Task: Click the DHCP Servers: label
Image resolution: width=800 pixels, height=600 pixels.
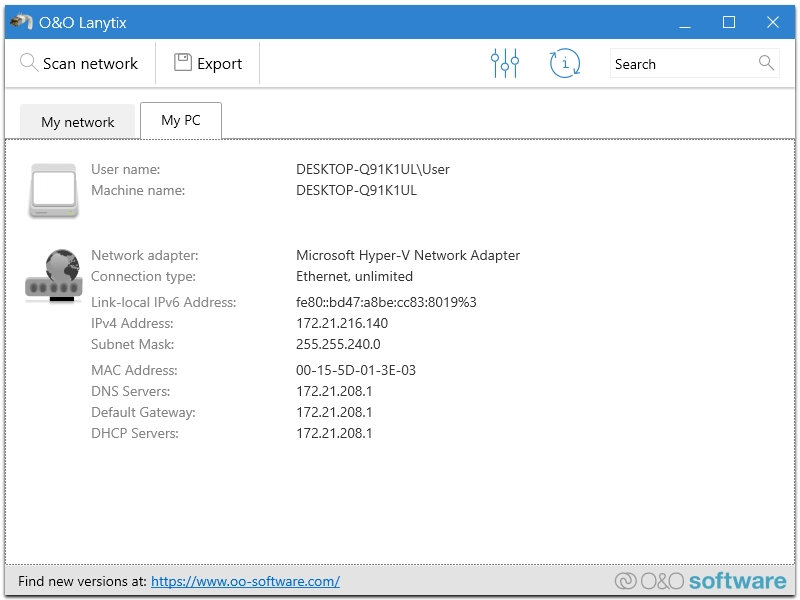Action: click(x=135, y=433)
